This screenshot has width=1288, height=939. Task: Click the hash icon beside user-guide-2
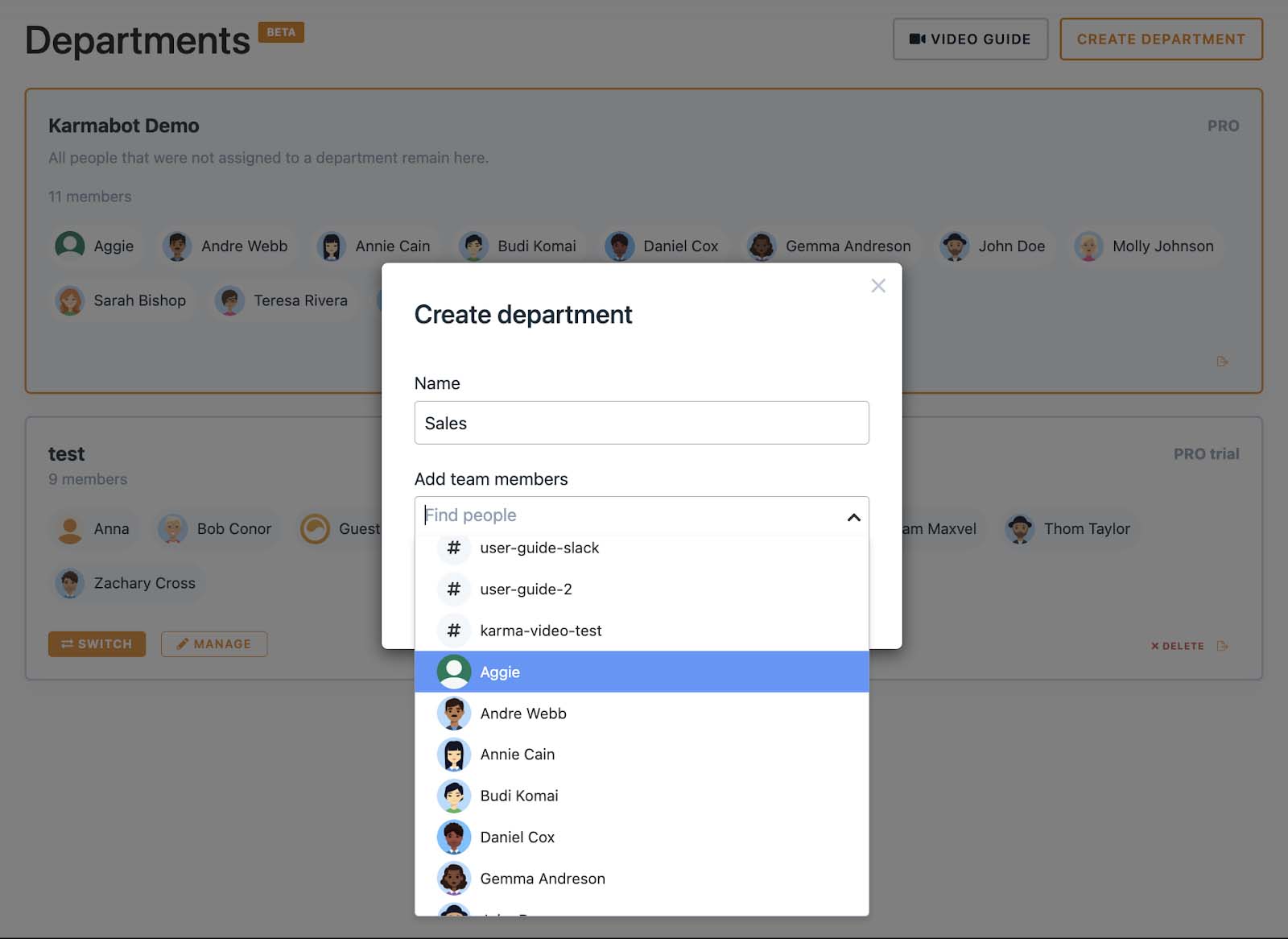tap(453, 589)
